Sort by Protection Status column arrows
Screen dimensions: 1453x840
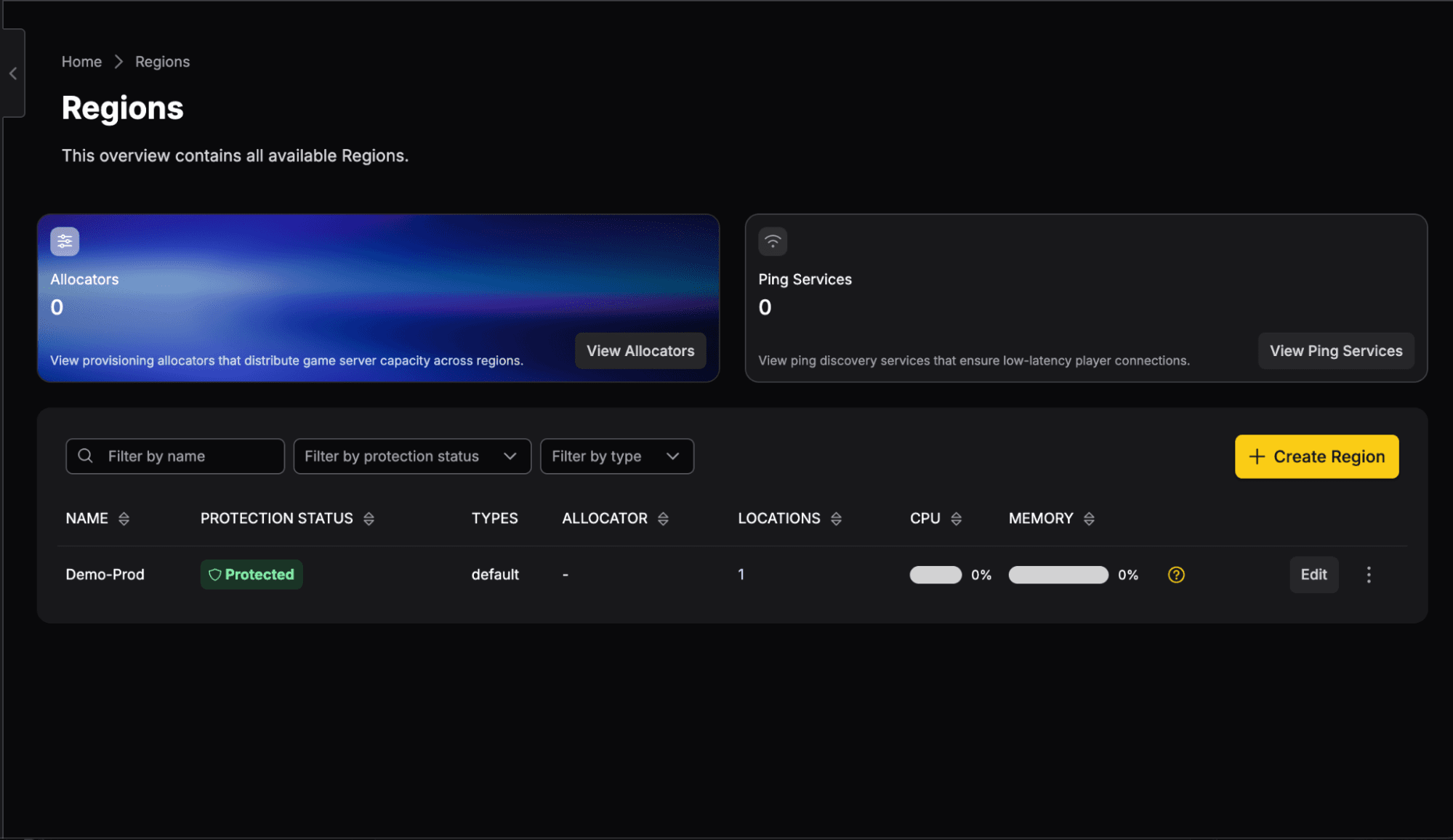point(369,519)
